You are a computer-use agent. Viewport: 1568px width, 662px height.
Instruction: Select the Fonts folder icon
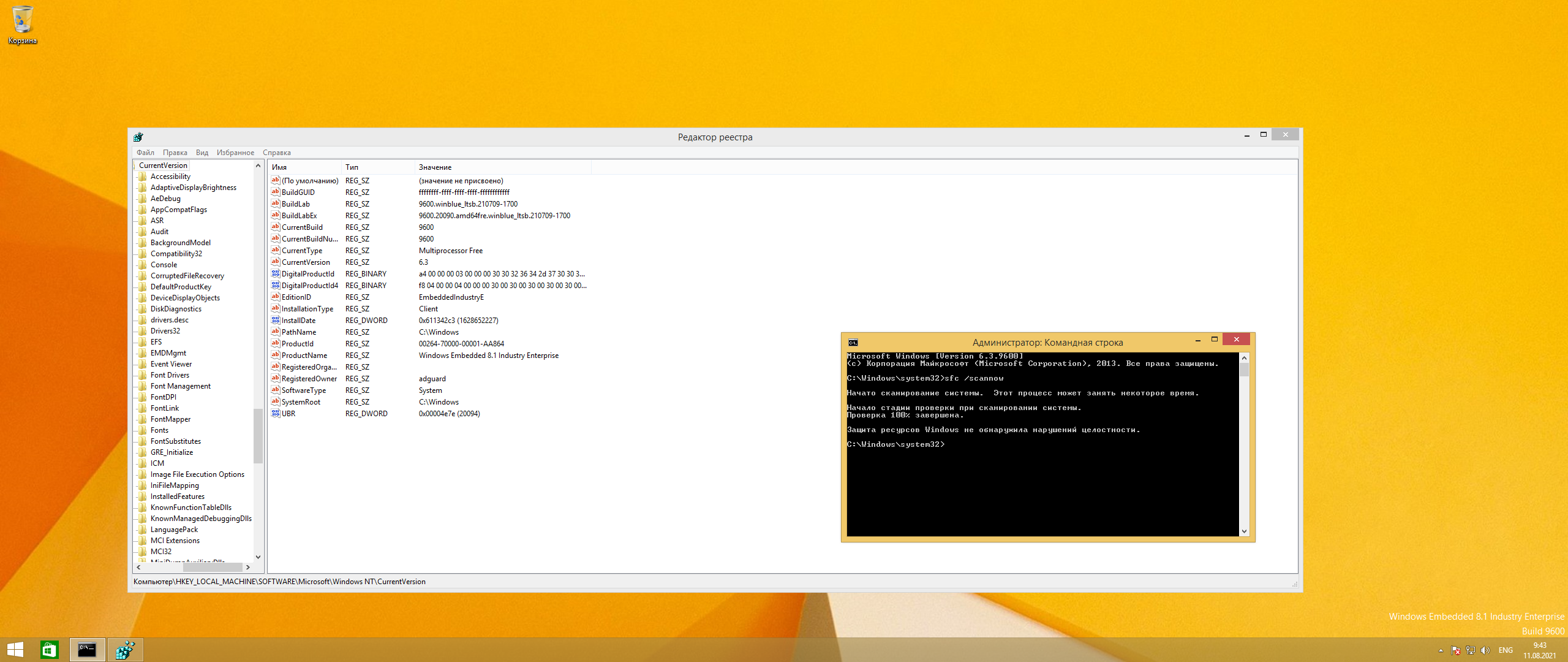[143, 430]
